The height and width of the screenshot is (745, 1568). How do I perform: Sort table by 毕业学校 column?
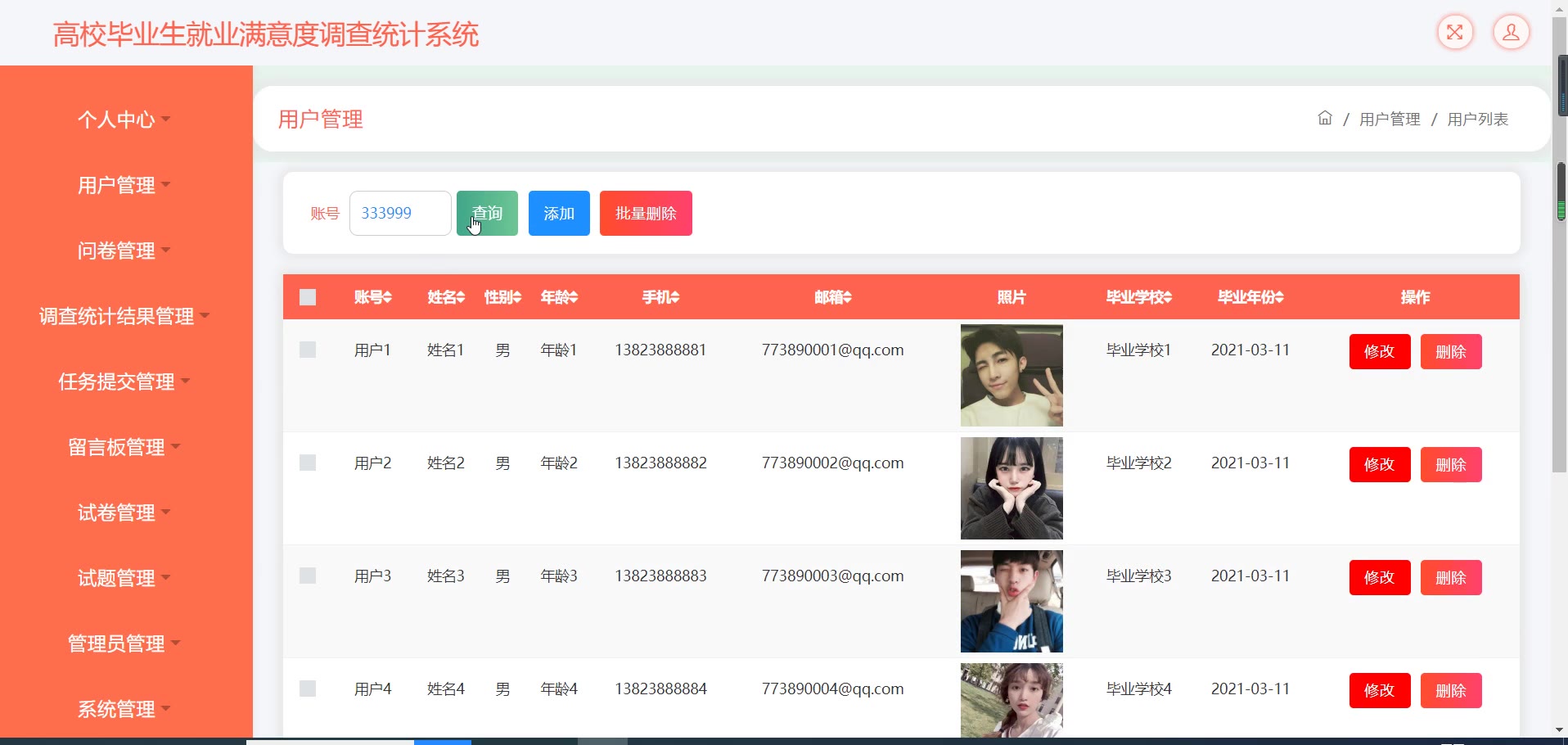(x=1139, y=297)
